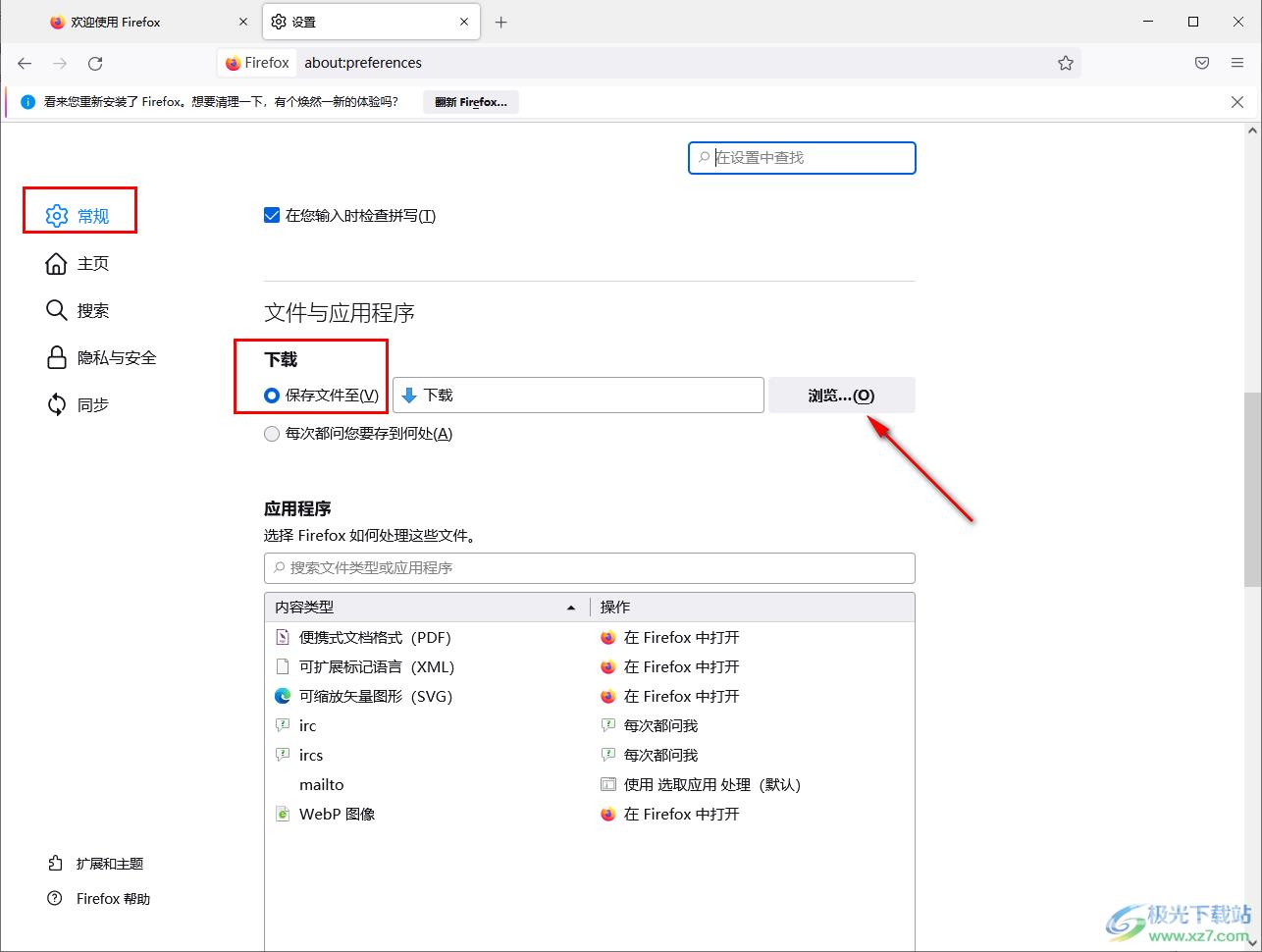
Task: Select the 可缩放矢量图形 (SVG) row
Action: (x=590, y=696)
